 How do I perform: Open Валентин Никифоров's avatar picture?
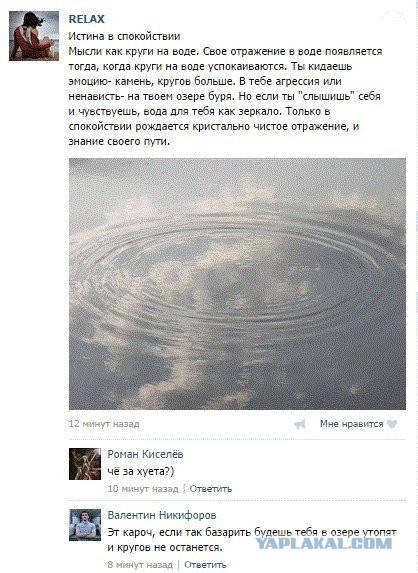(85, 525)
